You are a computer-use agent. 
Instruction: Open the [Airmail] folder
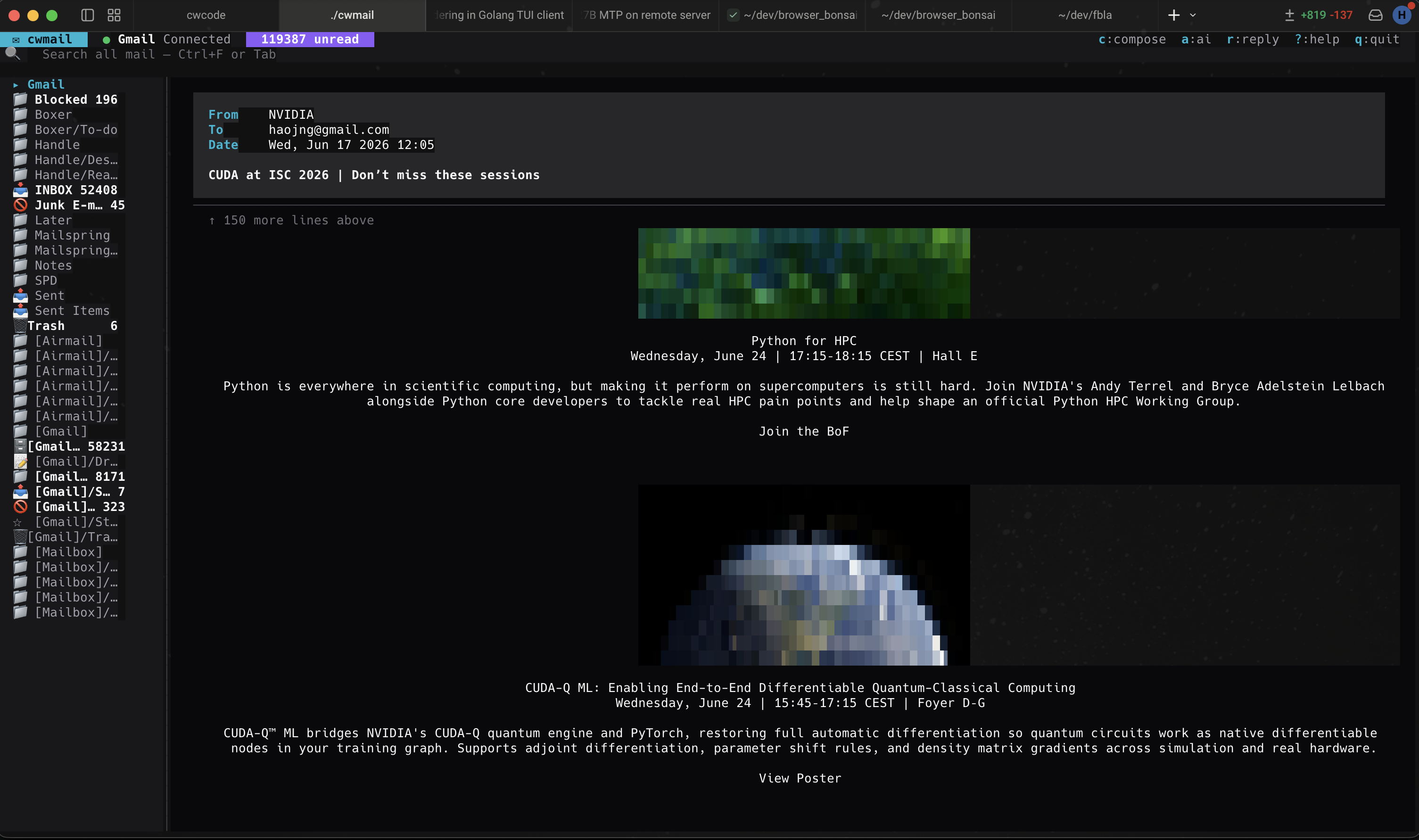(69, 341)
